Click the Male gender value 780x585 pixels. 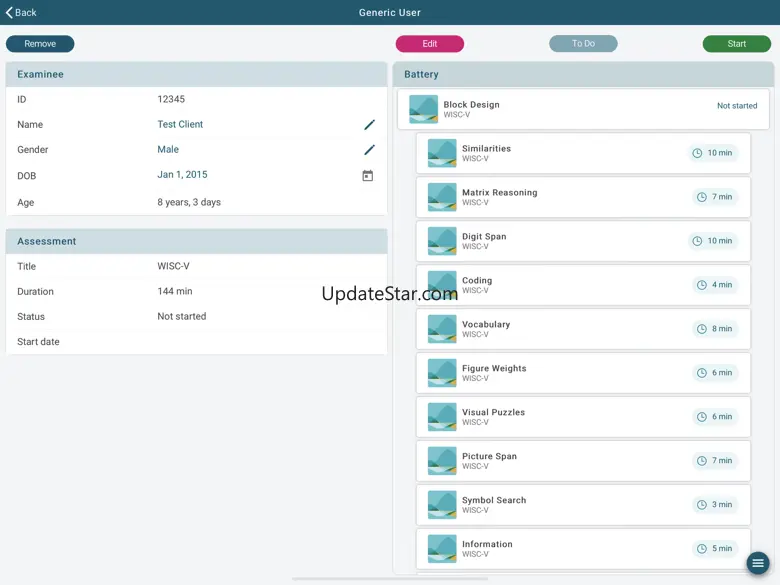coord(168,149)
